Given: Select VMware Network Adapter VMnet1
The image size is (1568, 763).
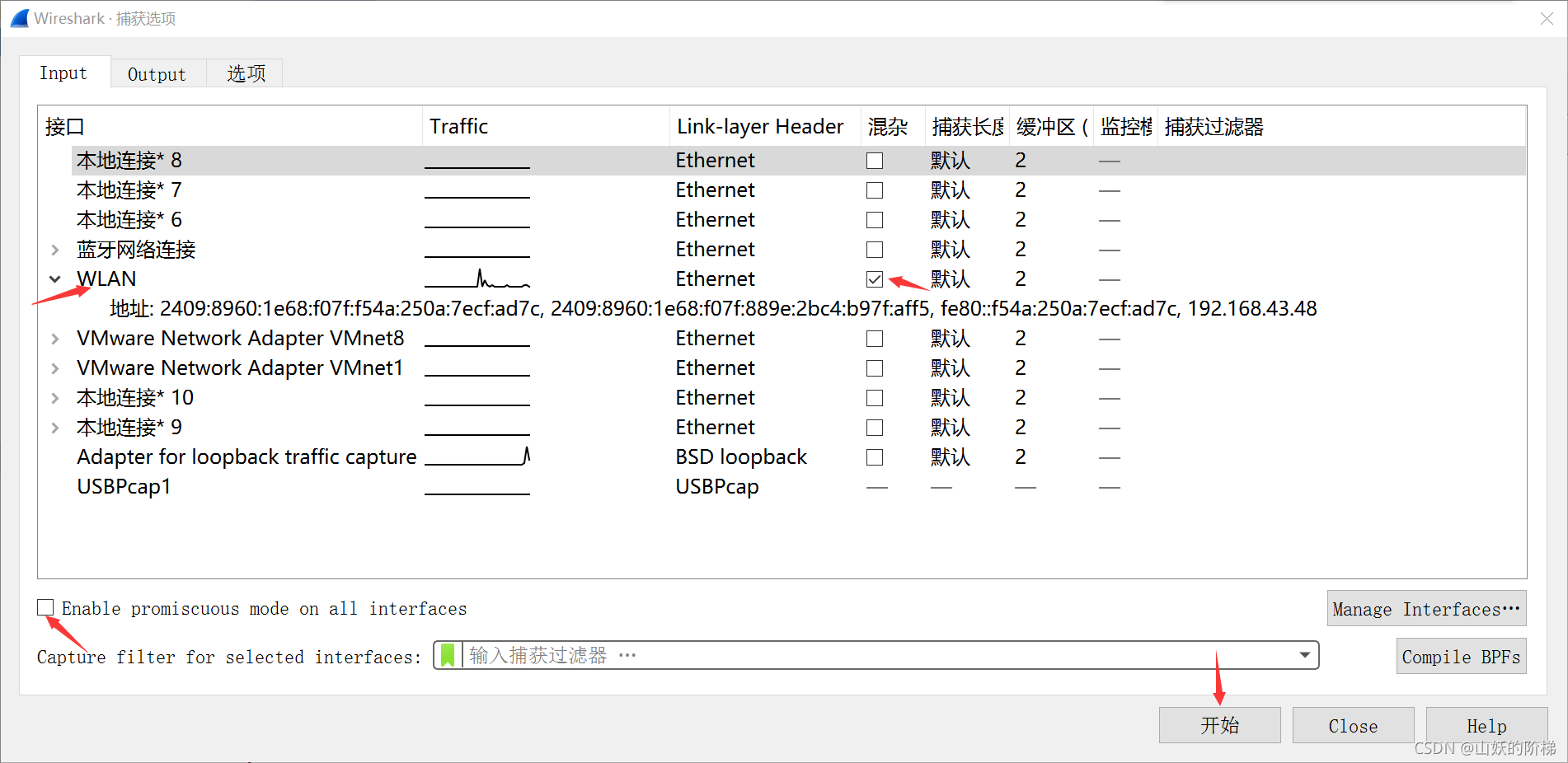Looking at the screenshot, I should click(x=240, y=368).
